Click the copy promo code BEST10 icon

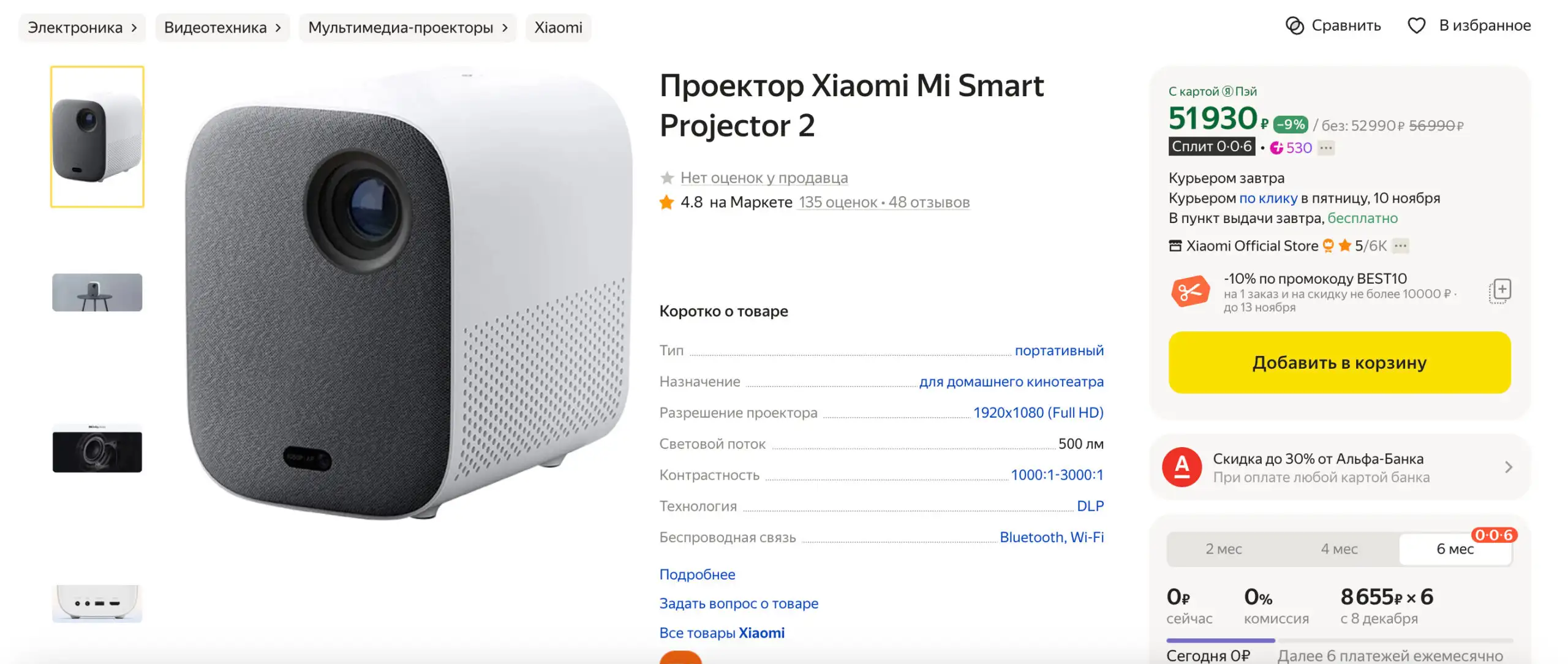point(1500,290)
